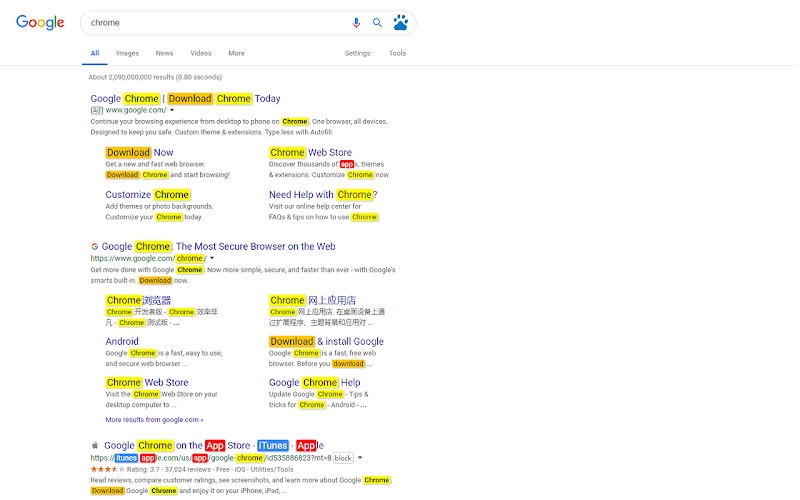Image resolution: width=800 pixels, height=500 pixels.
Task: Switch to the Videos tab
Action: click(x=201, y=53)
